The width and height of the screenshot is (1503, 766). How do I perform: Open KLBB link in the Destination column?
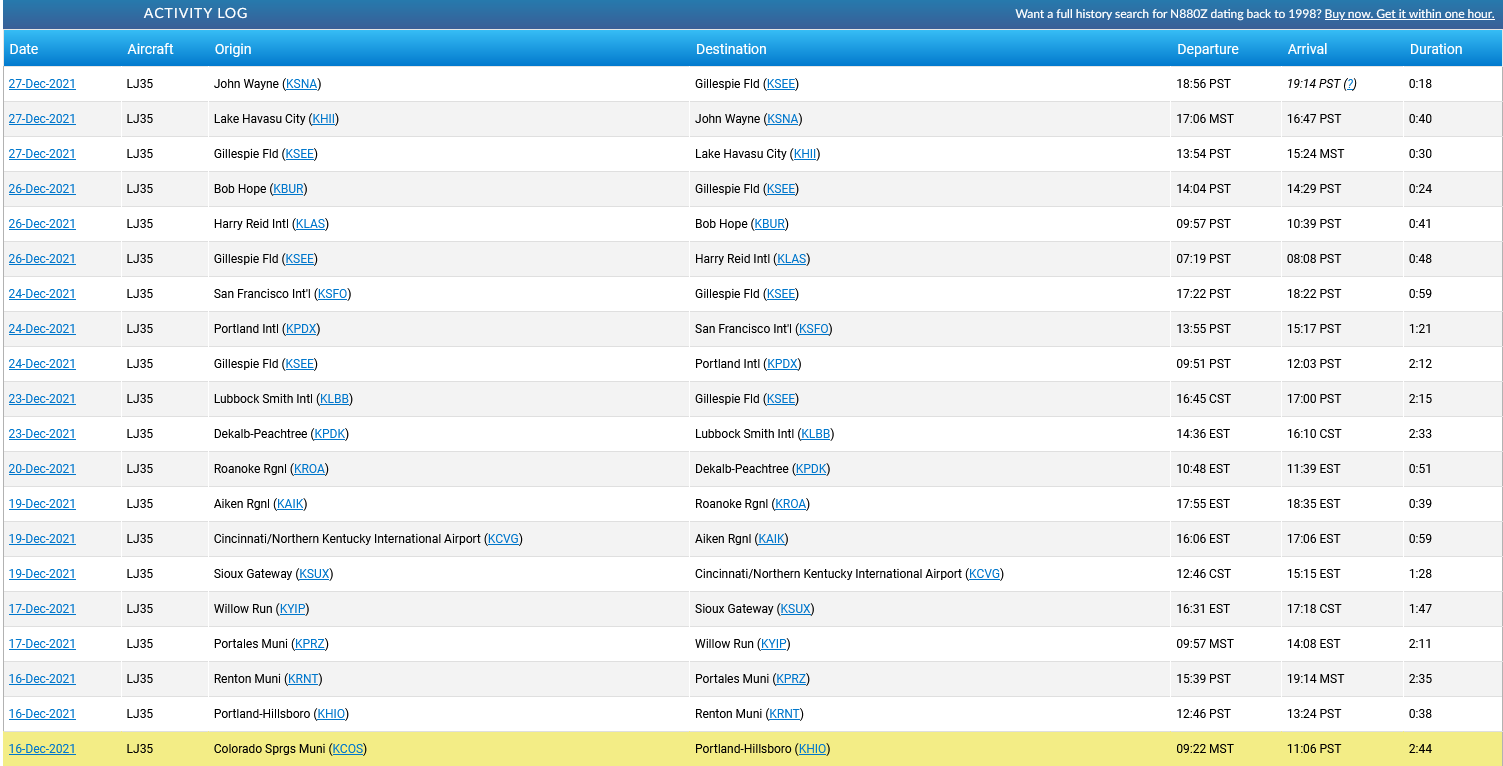click(815, 434)
